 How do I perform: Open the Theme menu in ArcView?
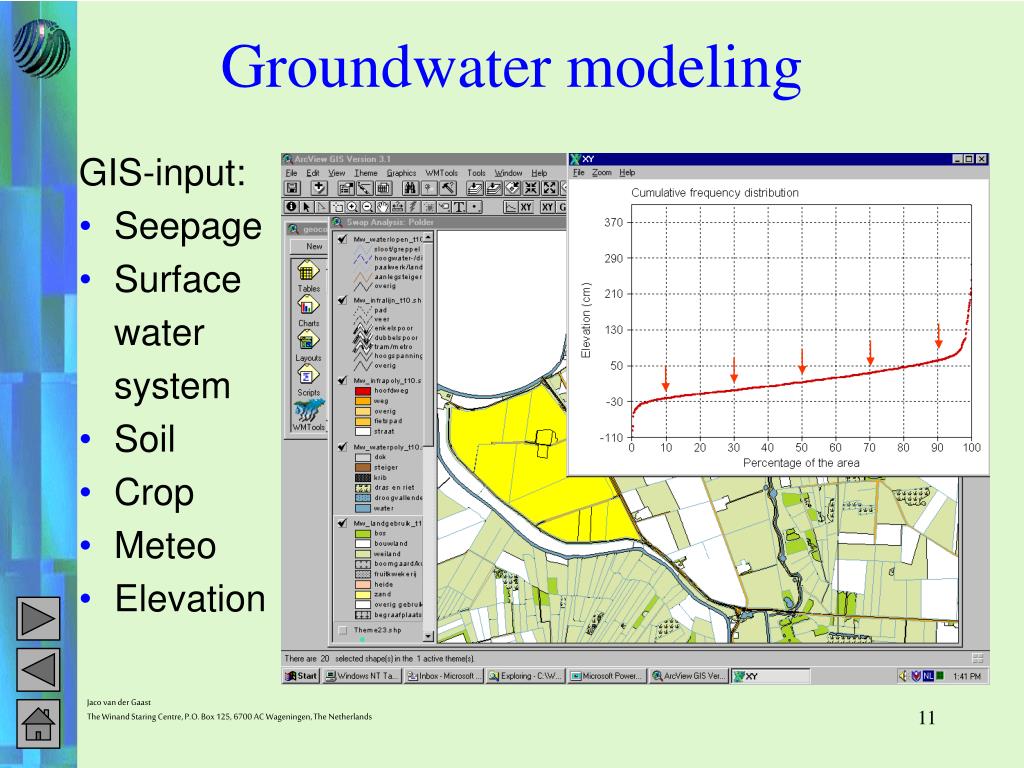click(x=366, y=173)
